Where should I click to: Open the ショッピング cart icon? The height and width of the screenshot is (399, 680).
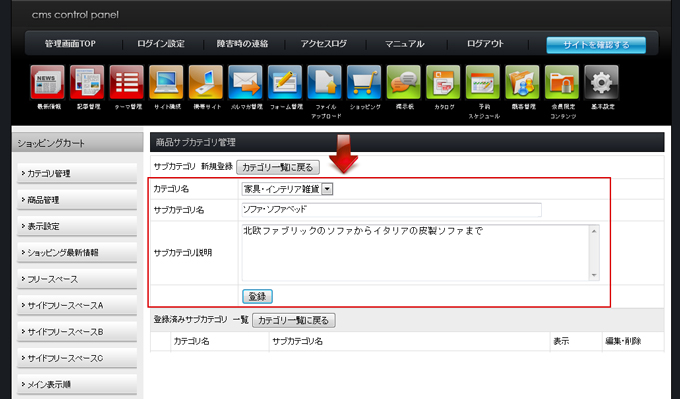click(364, 82)
